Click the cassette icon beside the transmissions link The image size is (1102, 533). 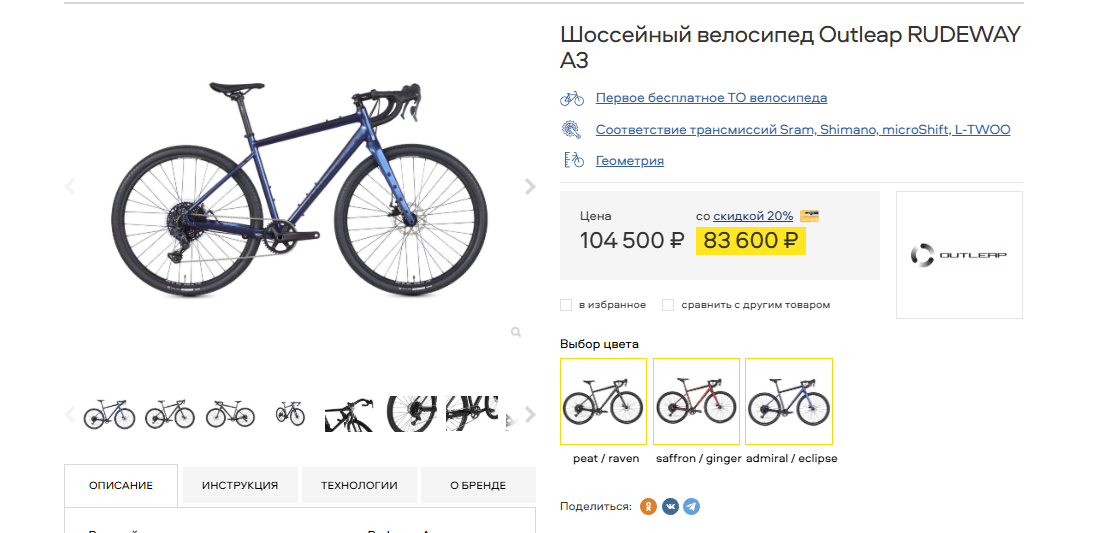pos(572,129)
